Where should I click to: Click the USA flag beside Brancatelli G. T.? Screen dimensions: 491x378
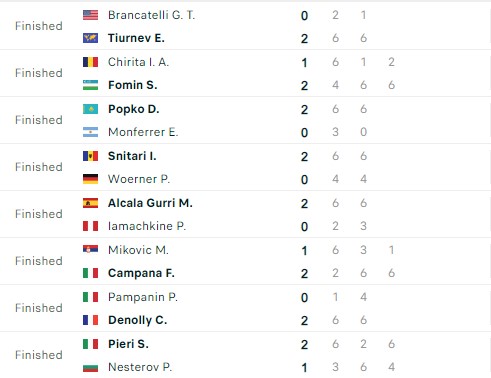pos(90,15)
